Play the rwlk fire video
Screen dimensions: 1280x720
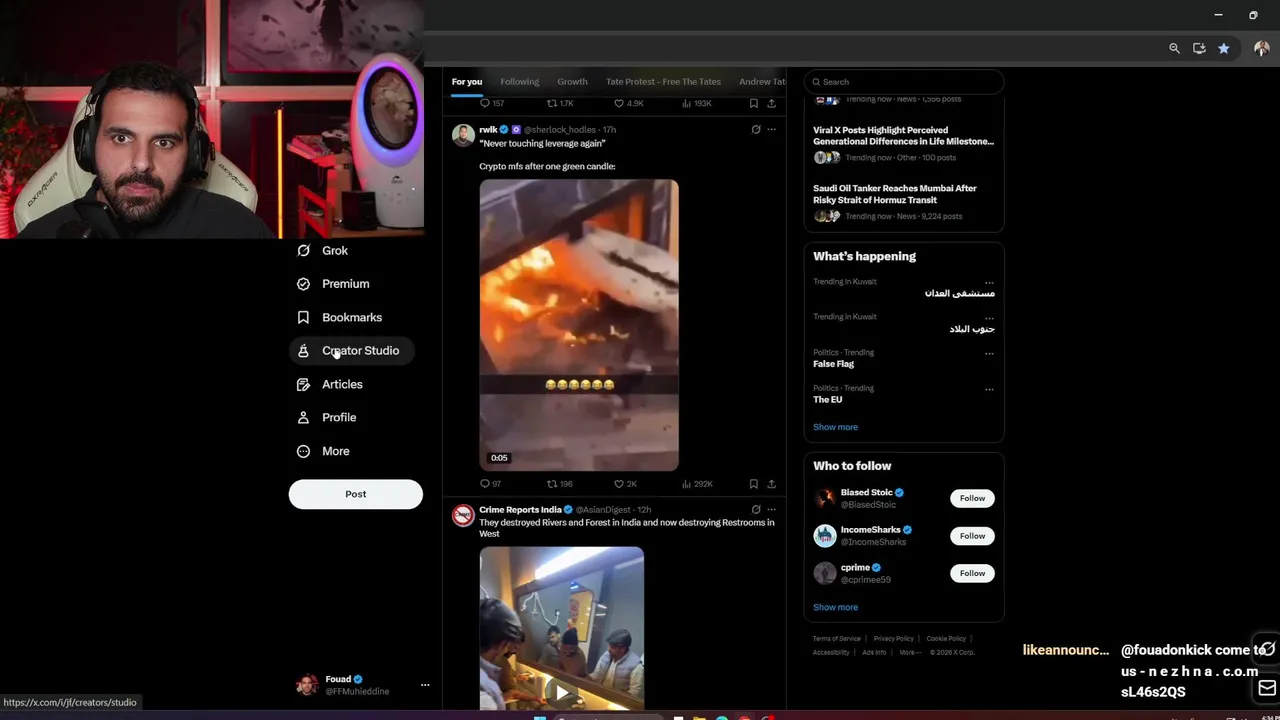pyautogui.click(x=579, y=325)
